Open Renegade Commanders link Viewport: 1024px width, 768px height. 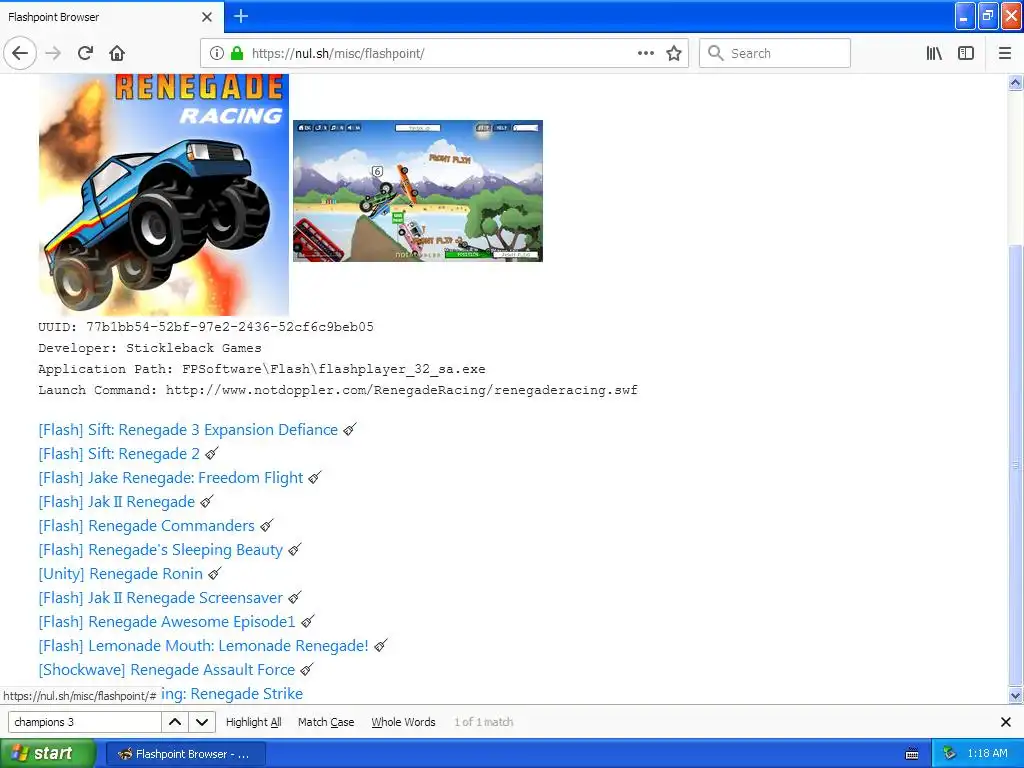pos(146,526)
